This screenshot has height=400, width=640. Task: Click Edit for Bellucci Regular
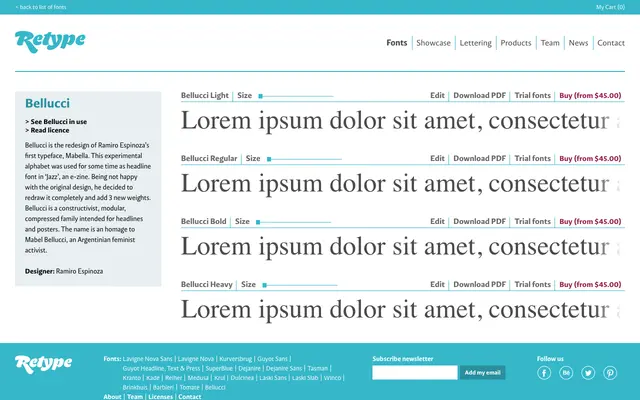pos(437,158)
